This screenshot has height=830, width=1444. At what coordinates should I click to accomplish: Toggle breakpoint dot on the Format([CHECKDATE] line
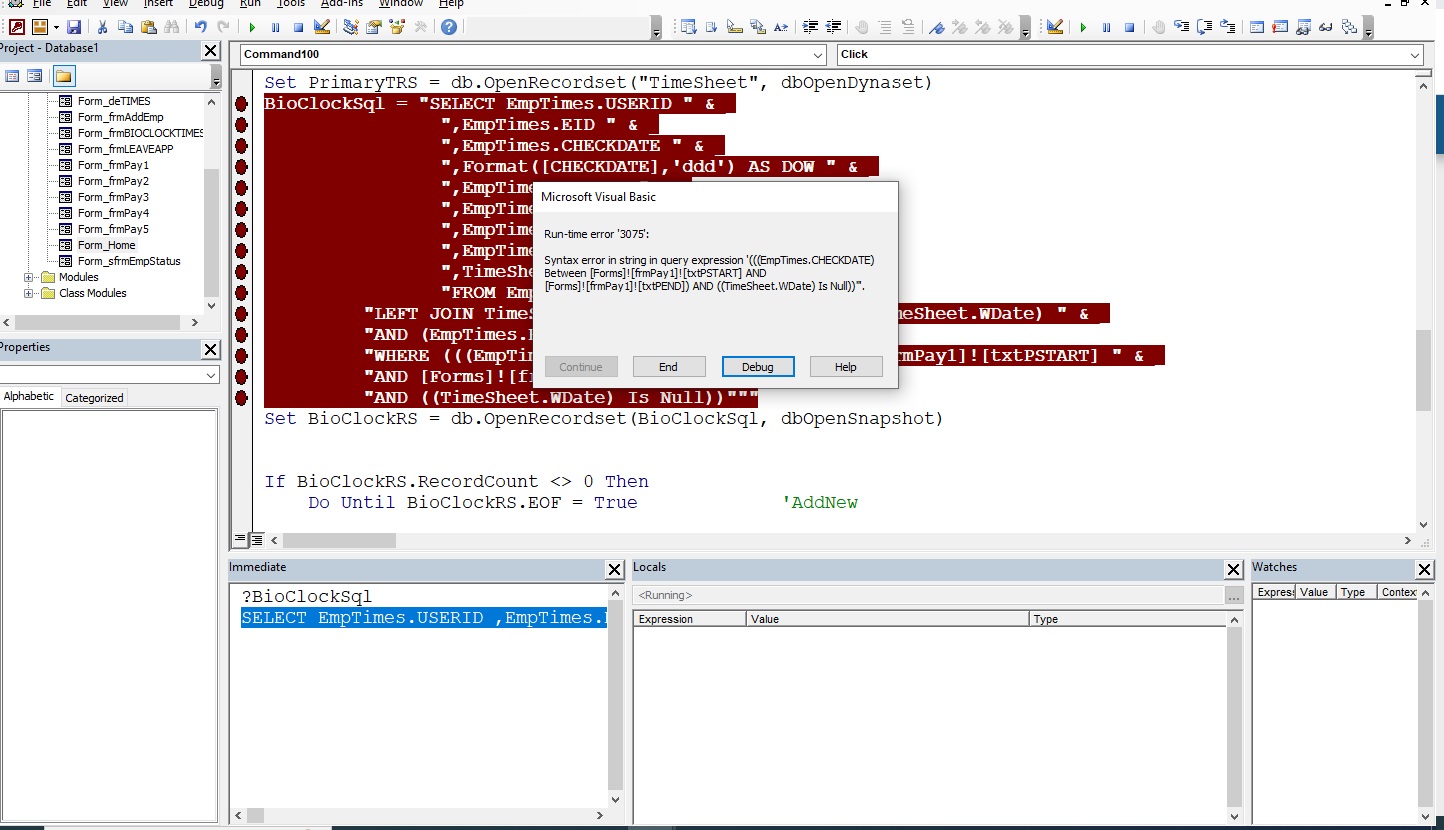pos(241,166)
